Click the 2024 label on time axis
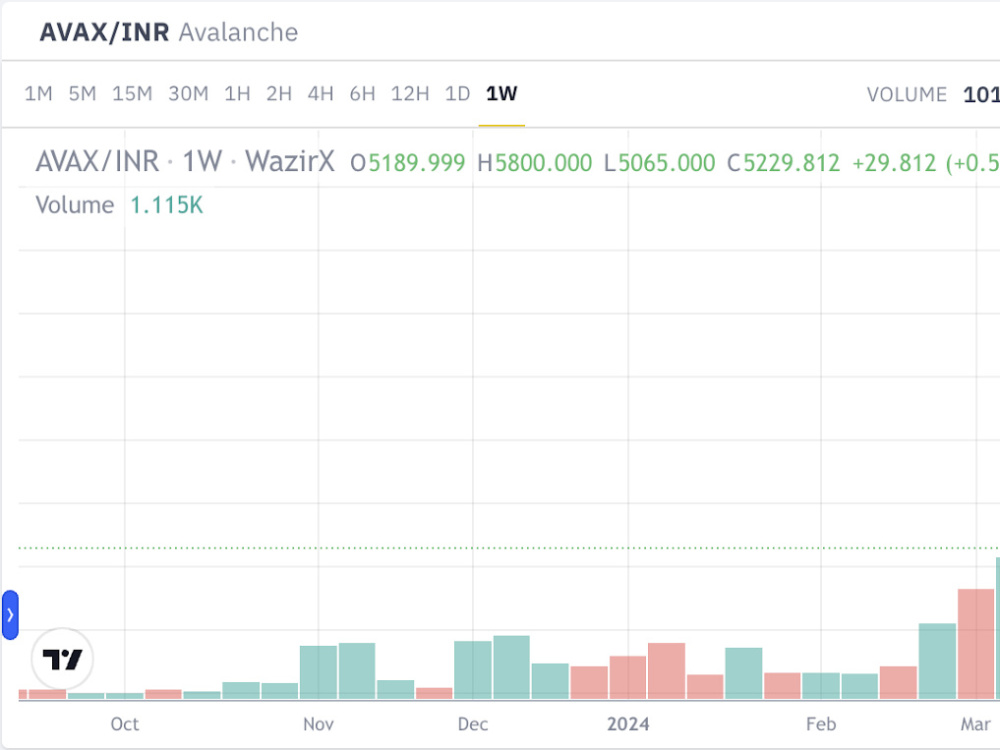The height and width of the screenshot is (750, 1000). pyautogui.click(x=628, y=724)
